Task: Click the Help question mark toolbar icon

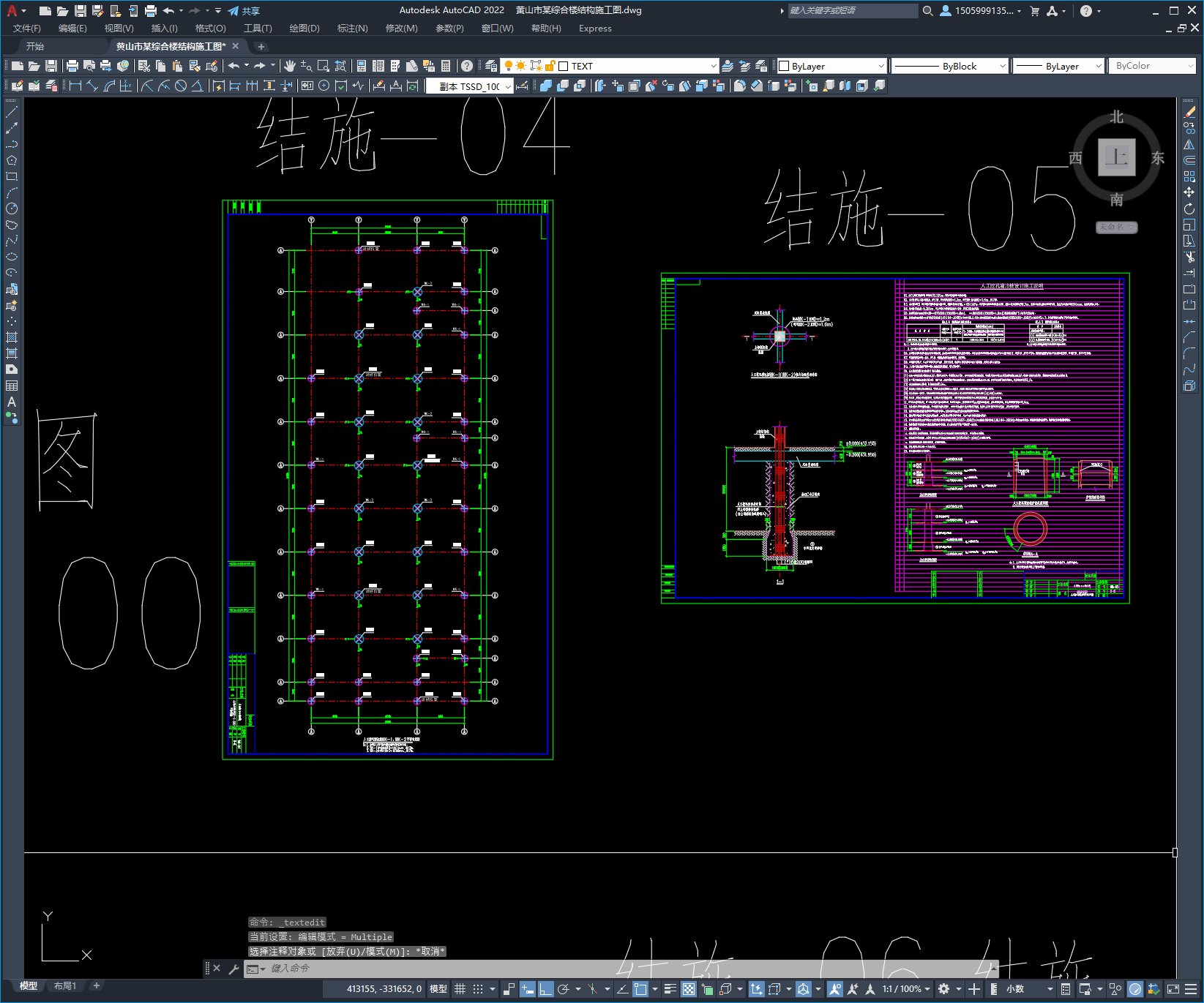Action: 467,66
